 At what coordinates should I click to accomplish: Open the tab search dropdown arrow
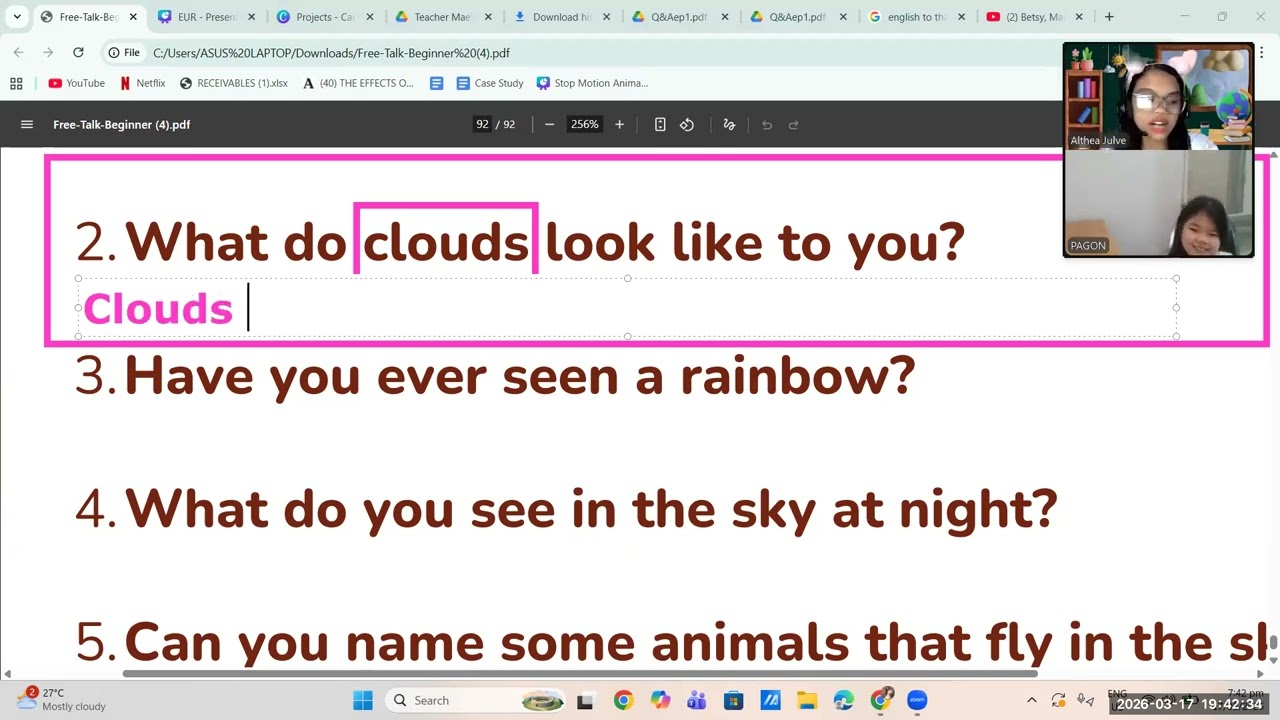click(17, 17)
